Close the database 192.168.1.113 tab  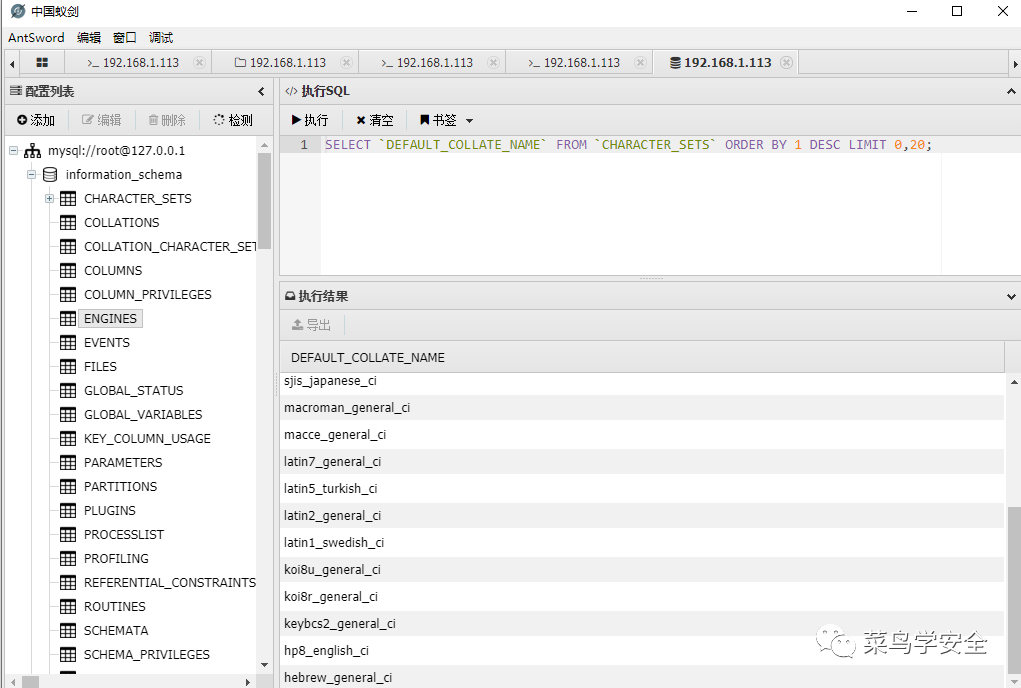click(787, 62)
